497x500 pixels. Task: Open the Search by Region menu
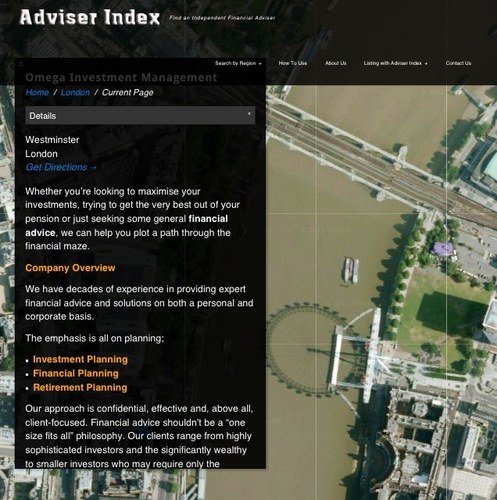coord(238,63)
